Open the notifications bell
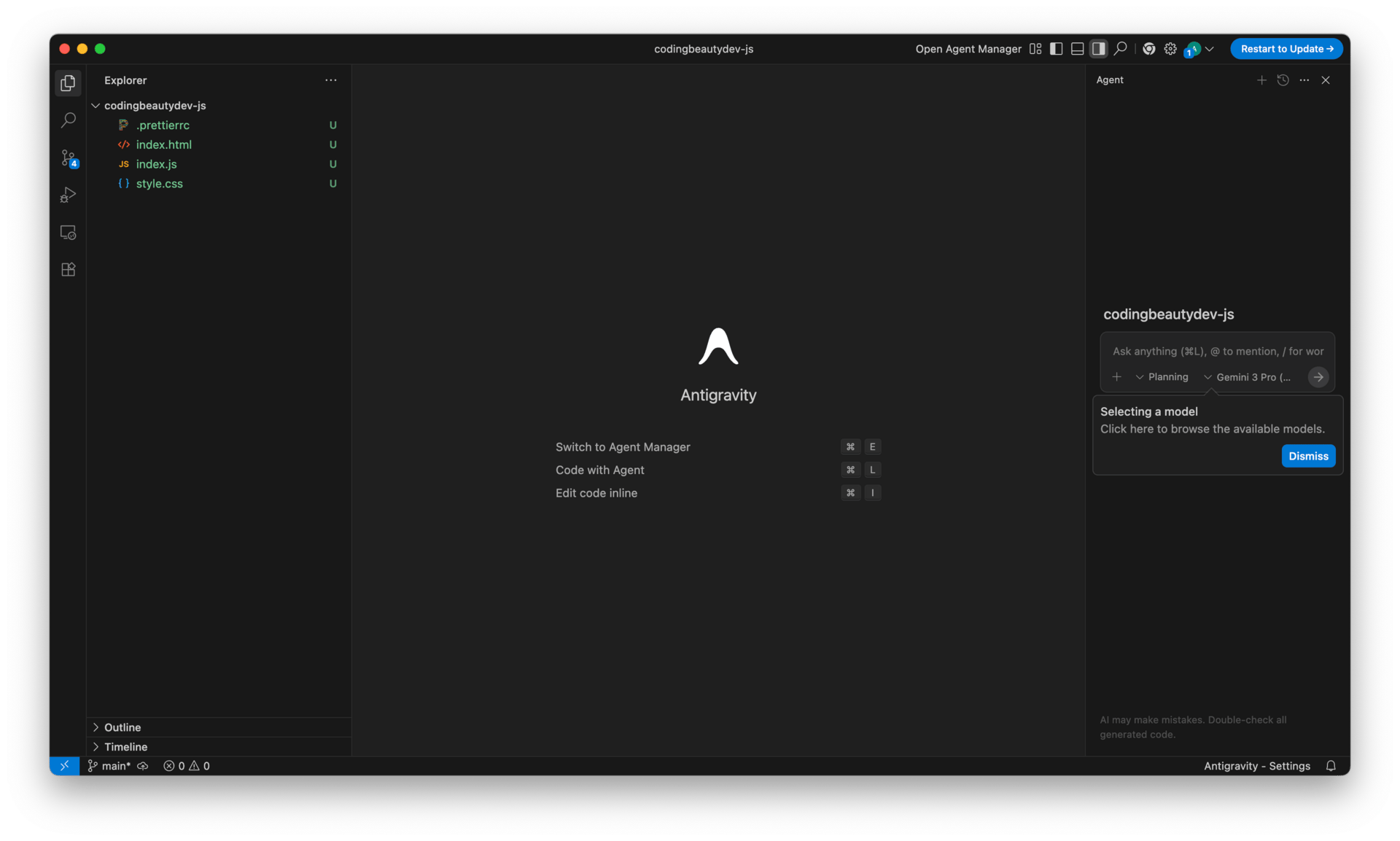The height and width of the screenshot is (841, 1400). pos(1331,766)
